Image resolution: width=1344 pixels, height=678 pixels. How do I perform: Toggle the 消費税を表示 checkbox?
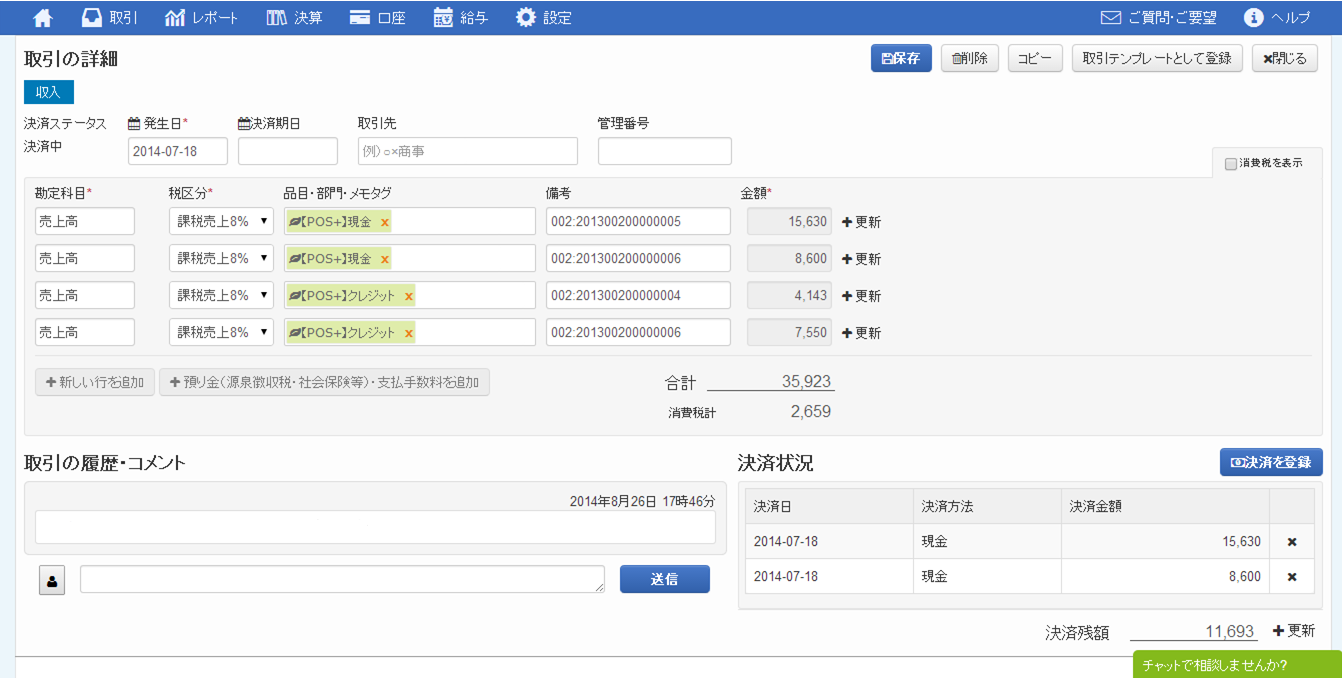pos(1231,163)
